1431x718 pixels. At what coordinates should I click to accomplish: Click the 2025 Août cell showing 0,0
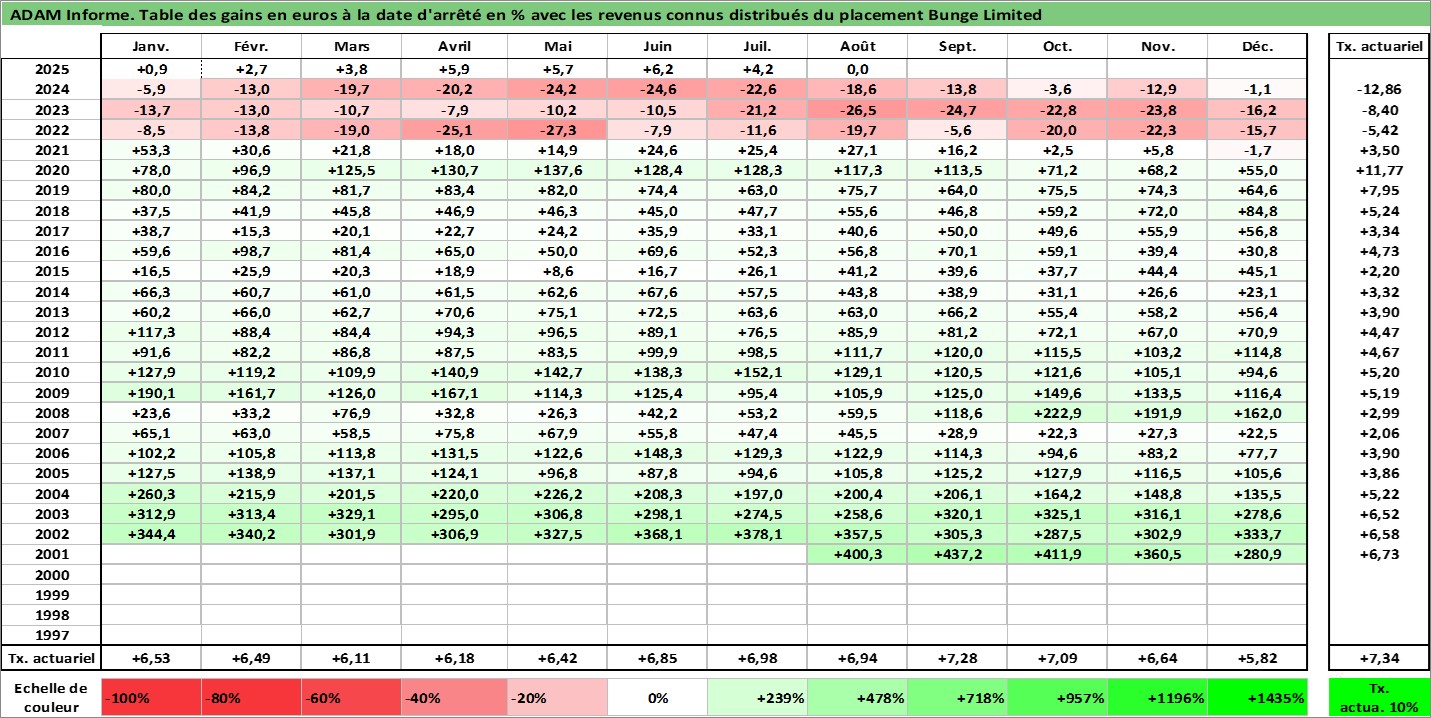point(857,70)
